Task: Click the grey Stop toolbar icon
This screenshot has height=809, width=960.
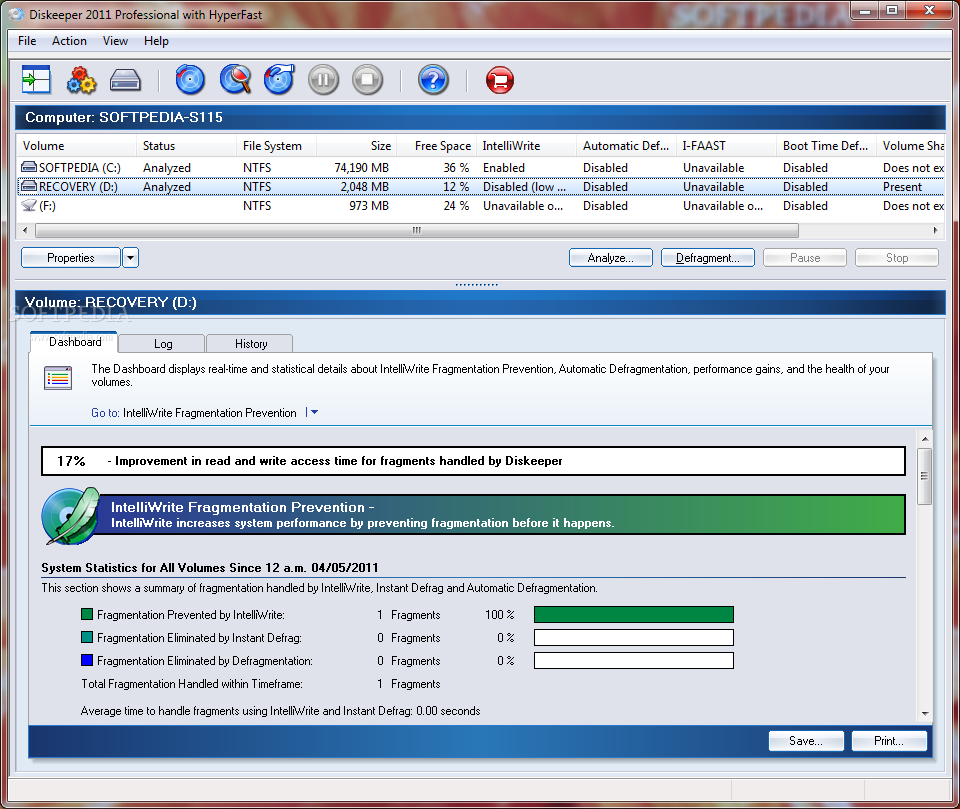Action: (367, 80)
